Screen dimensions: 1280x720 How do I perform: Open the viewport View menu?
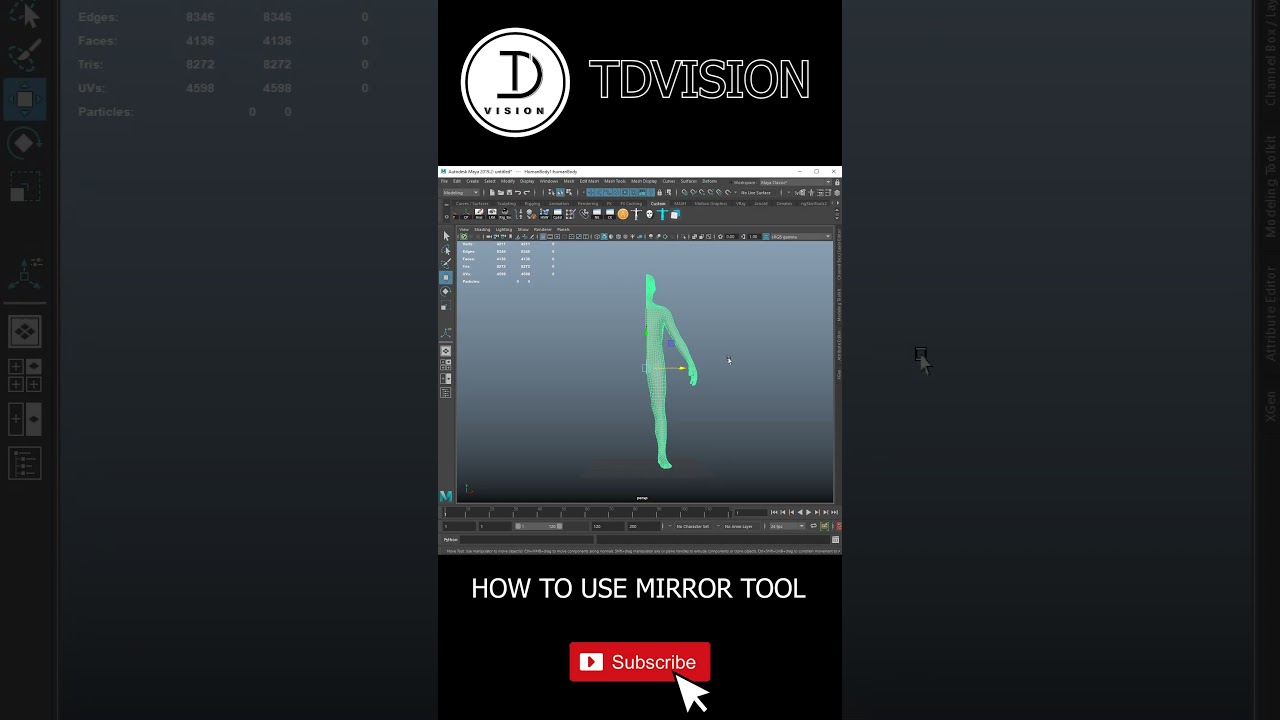[464, 229]
